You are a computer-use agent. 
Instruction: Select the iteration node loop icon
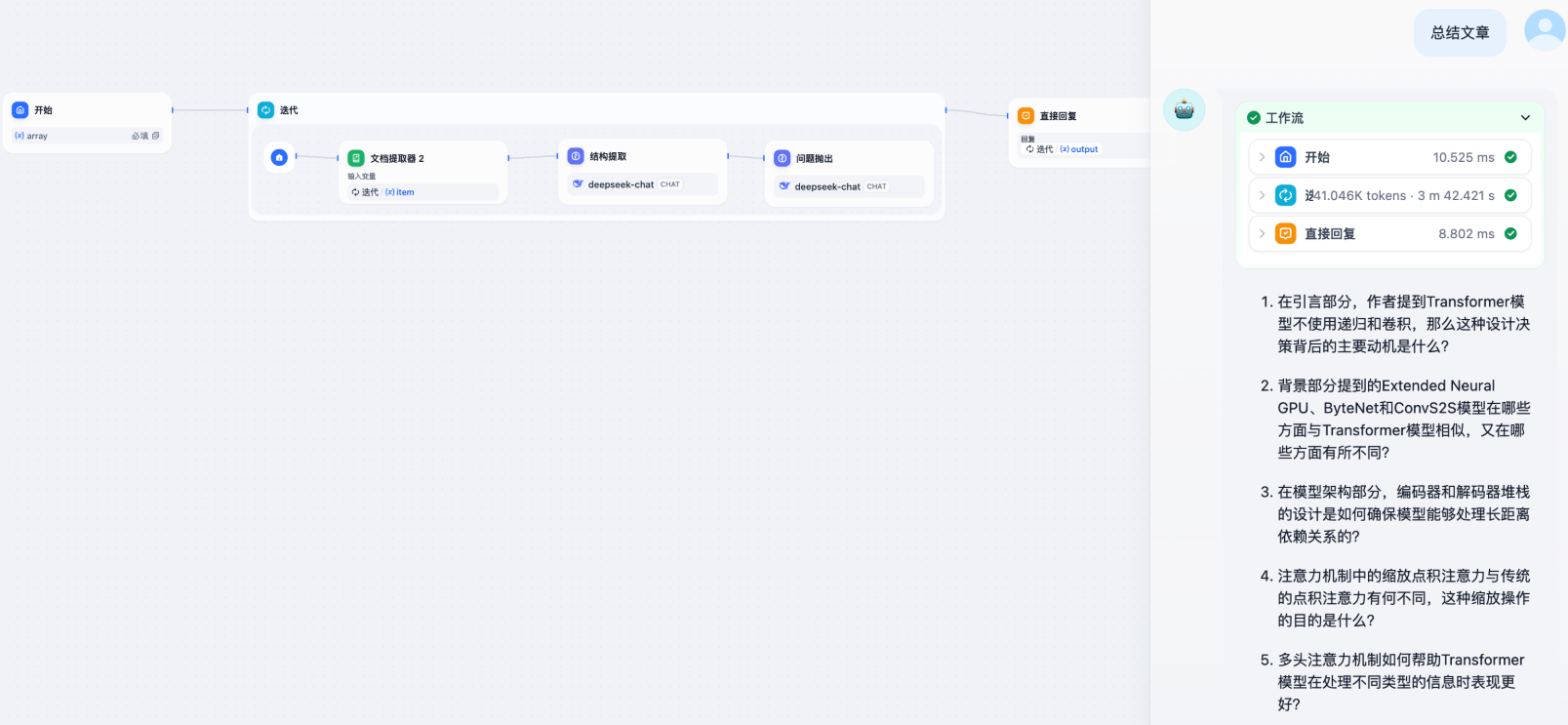[x=265, y=110]
